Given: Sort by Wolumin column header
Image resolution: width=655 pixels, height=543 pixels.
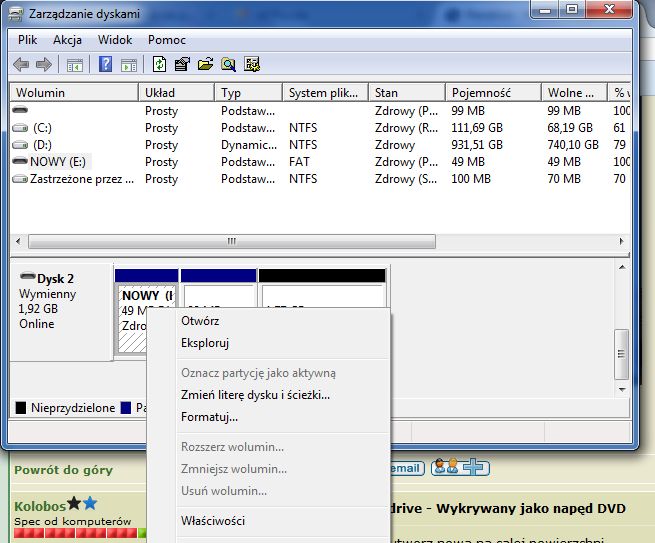Looking at the screenshot, I should coord(74,92).
